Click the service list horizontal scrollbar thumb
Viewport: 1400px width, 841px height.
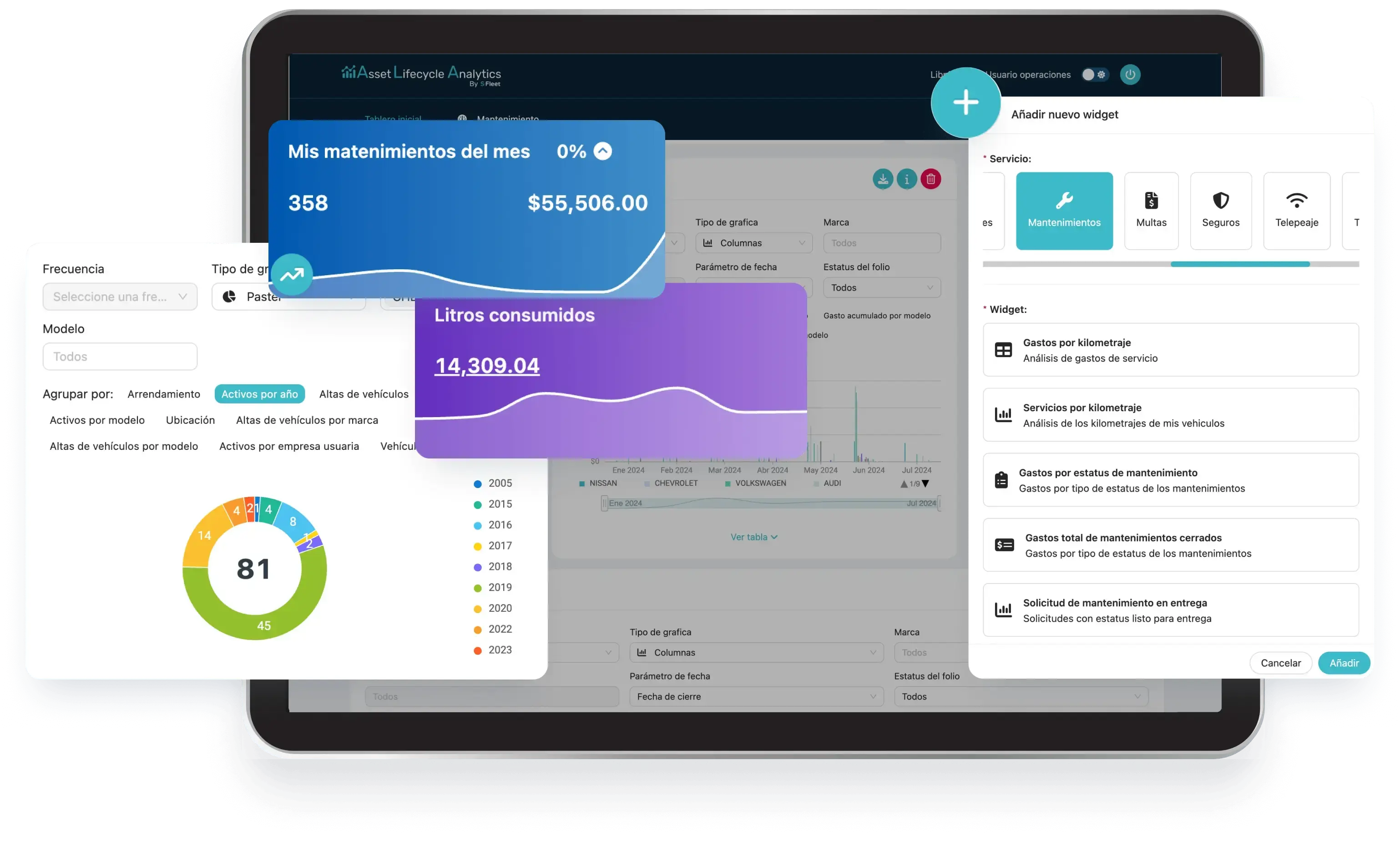tap(1239, 264)
